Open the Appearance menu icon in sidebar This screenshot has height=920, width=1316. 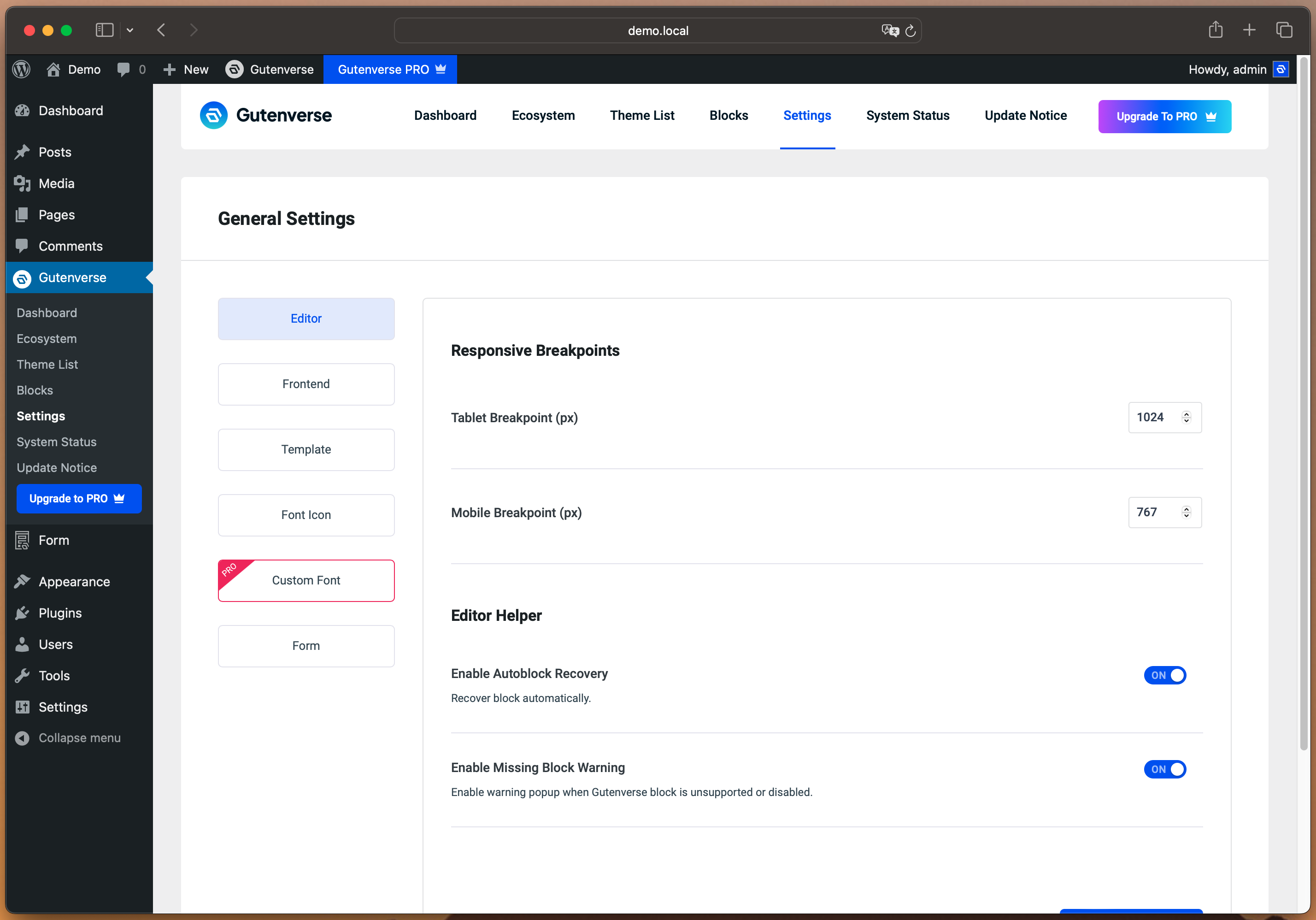point(23,582)
